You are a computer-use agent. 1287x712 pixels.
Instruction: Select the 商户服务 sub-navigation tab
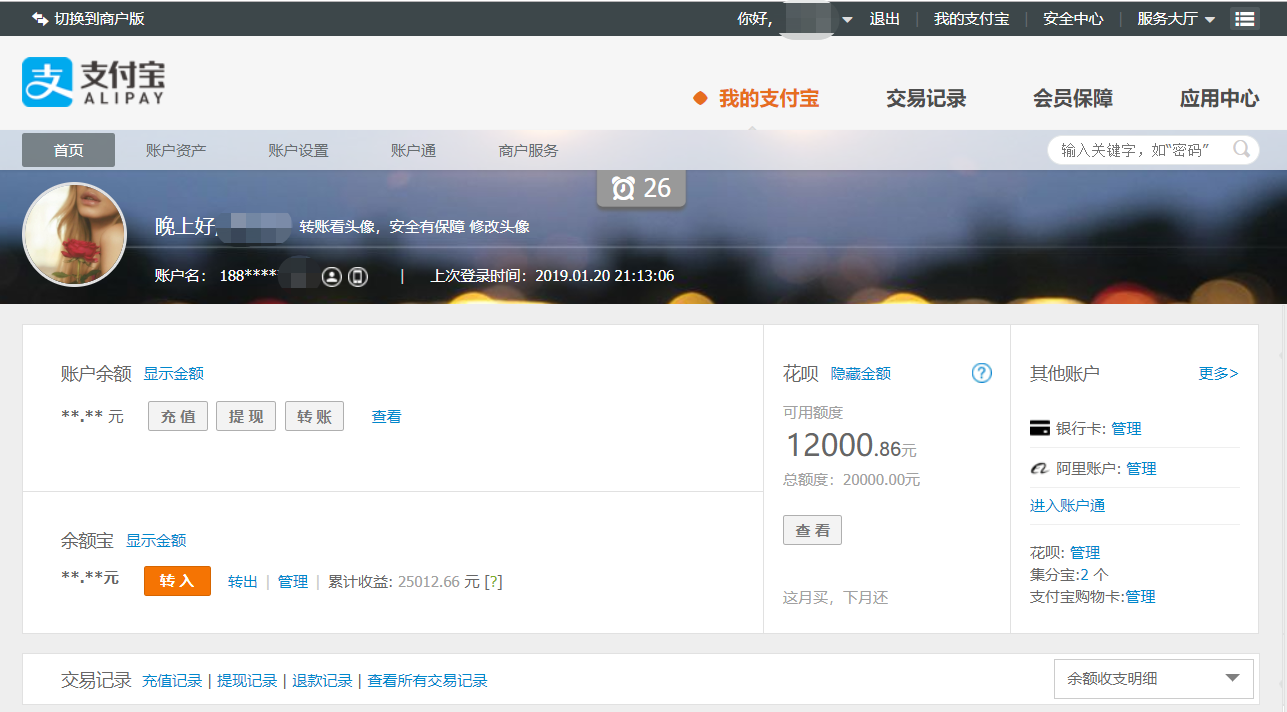(528, 150)
